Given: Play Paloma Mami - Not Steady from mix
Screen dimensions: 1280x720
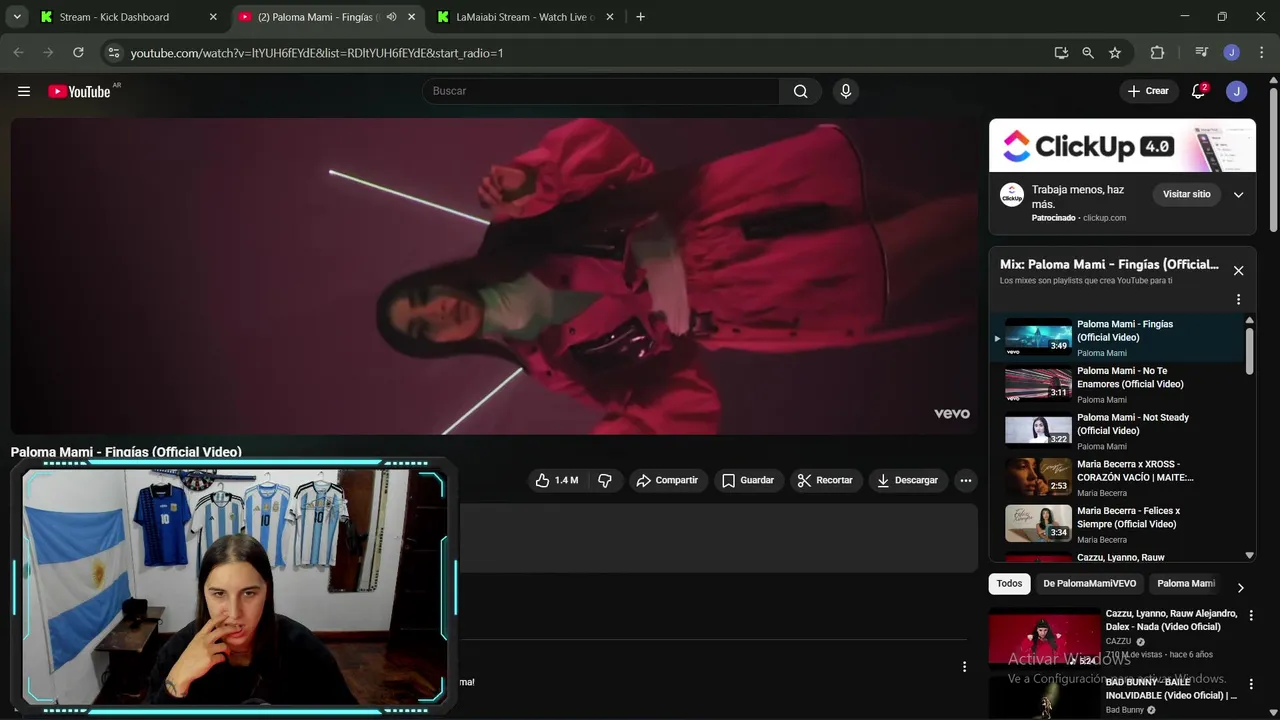Looking at the screenshot, I should (x=1118, y=431).
